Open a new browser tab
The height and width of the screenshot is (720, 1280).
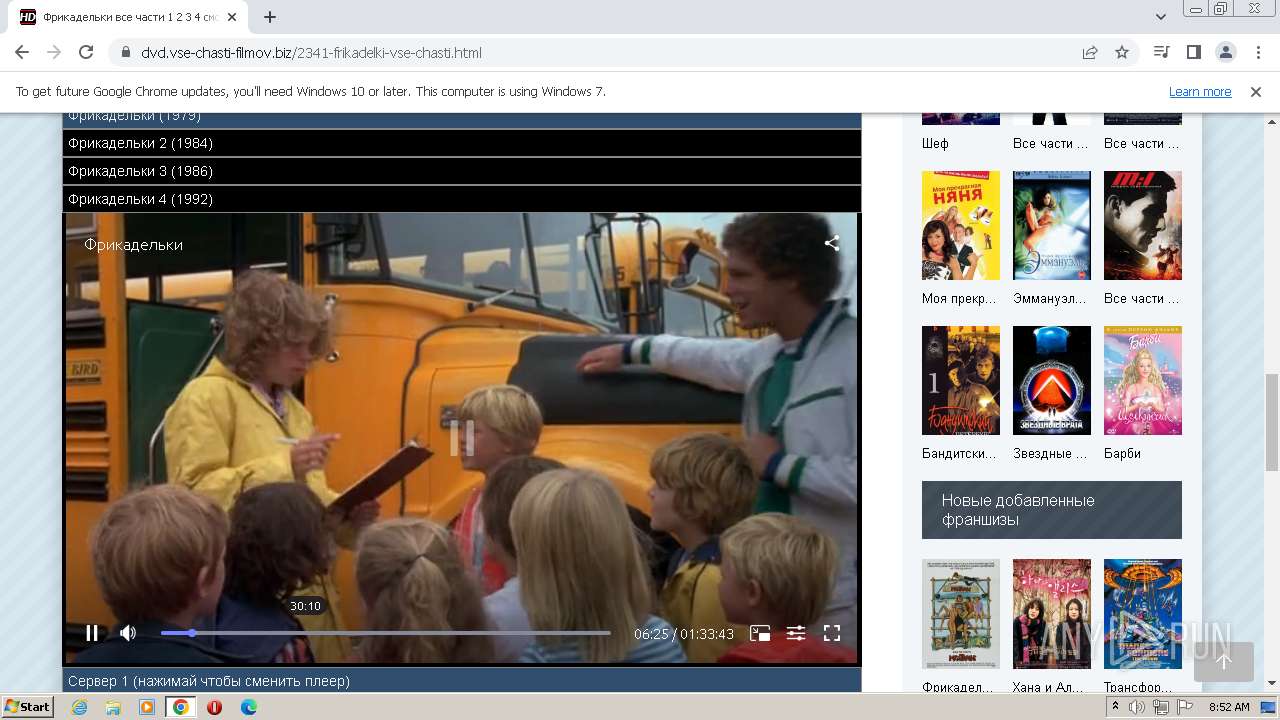click(270, 17)
